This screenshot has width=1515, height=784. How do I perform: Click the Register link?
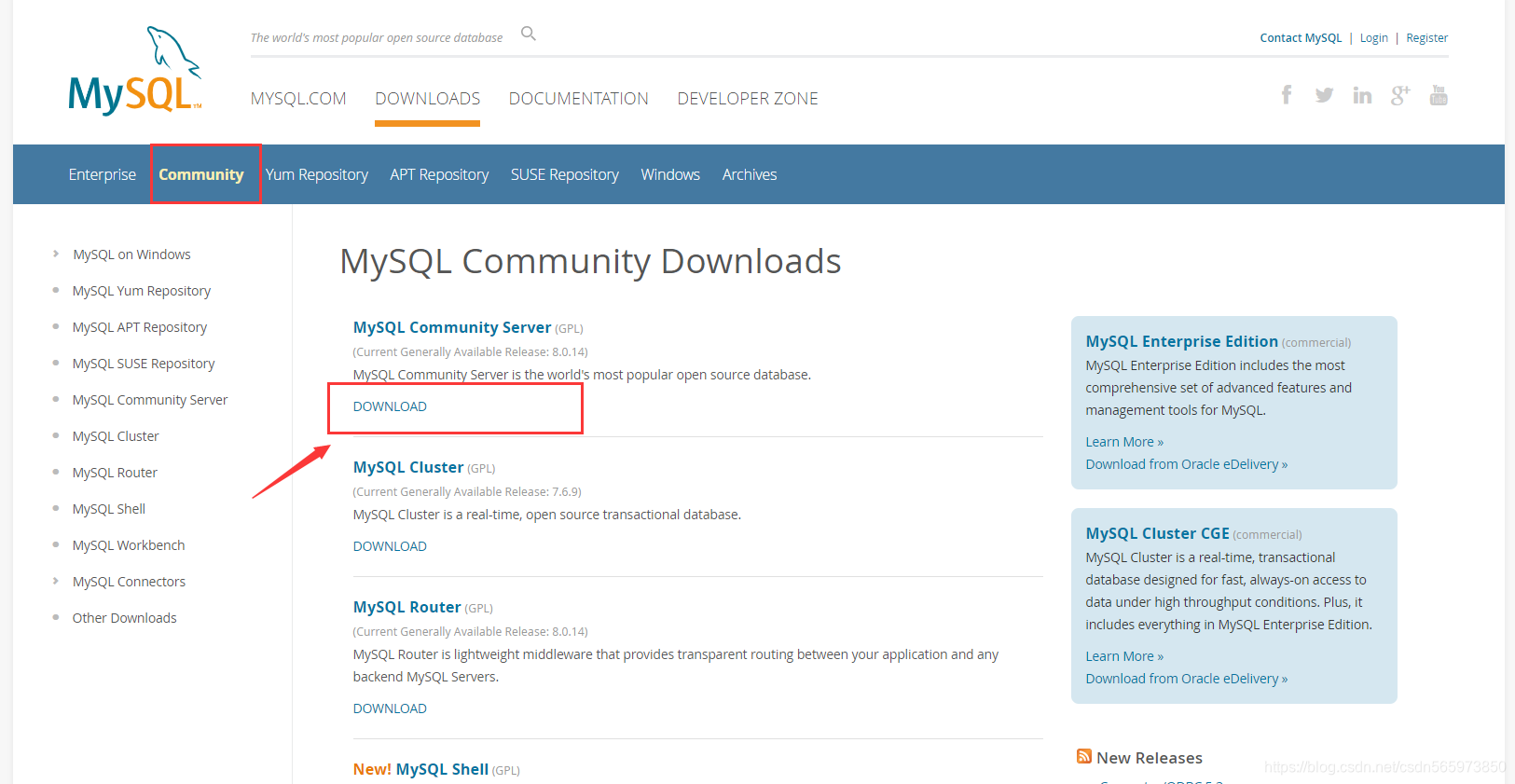(1427, 38)
